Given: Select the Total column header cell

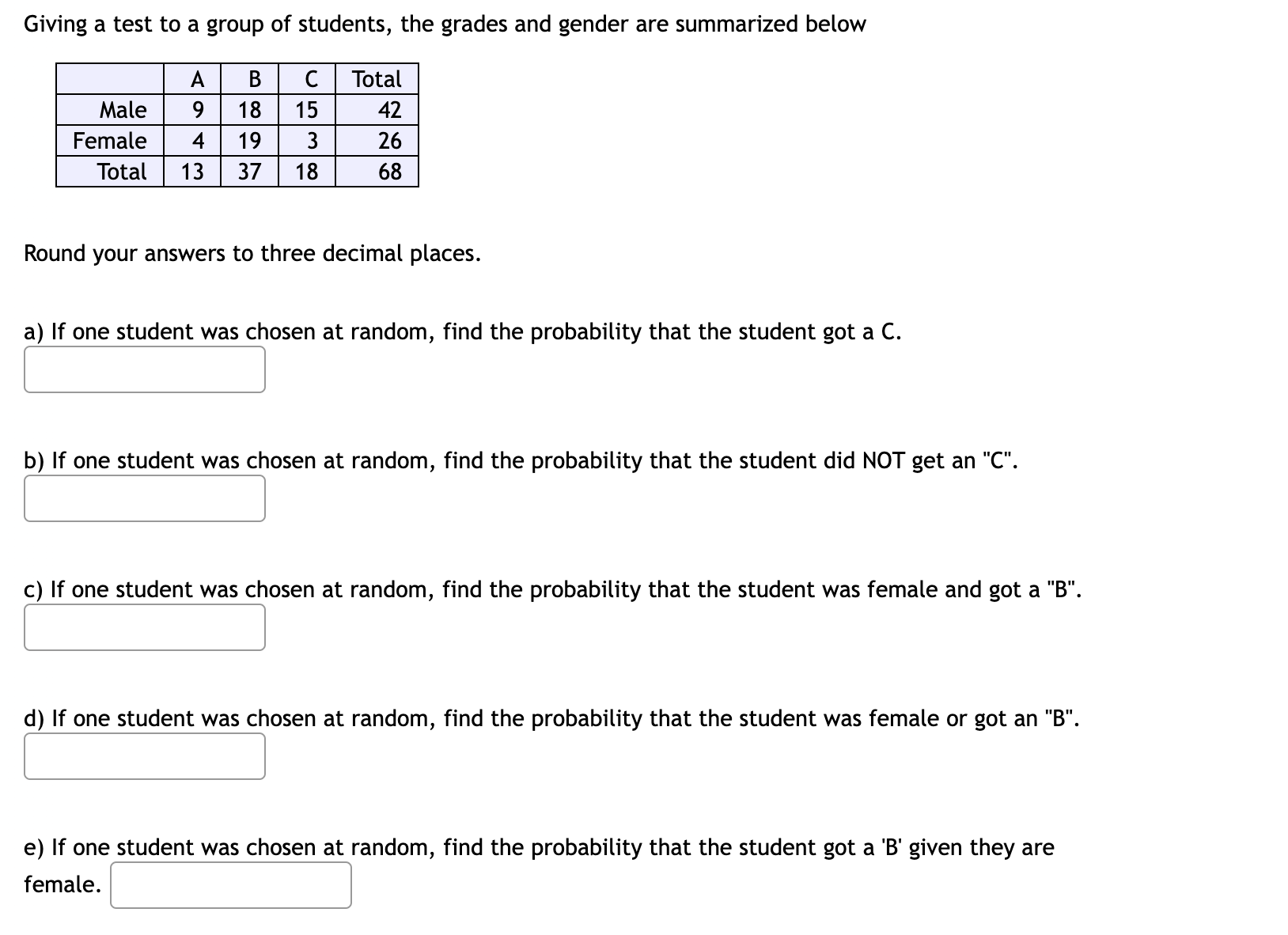Looking at the screenshot, I should (x=377, y=78).
